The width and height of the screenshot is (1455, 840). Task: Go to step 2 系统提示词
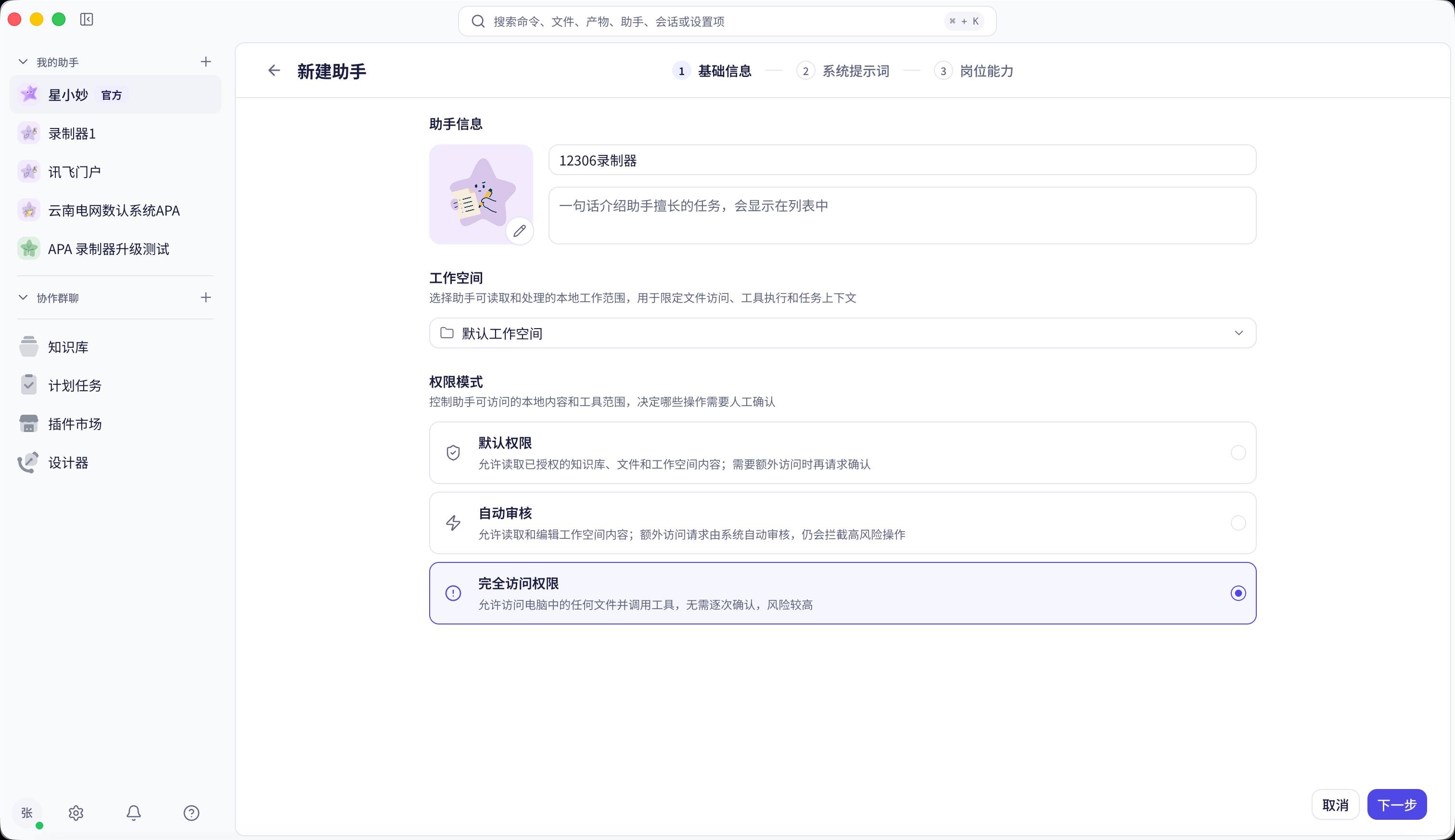(843, 71)
